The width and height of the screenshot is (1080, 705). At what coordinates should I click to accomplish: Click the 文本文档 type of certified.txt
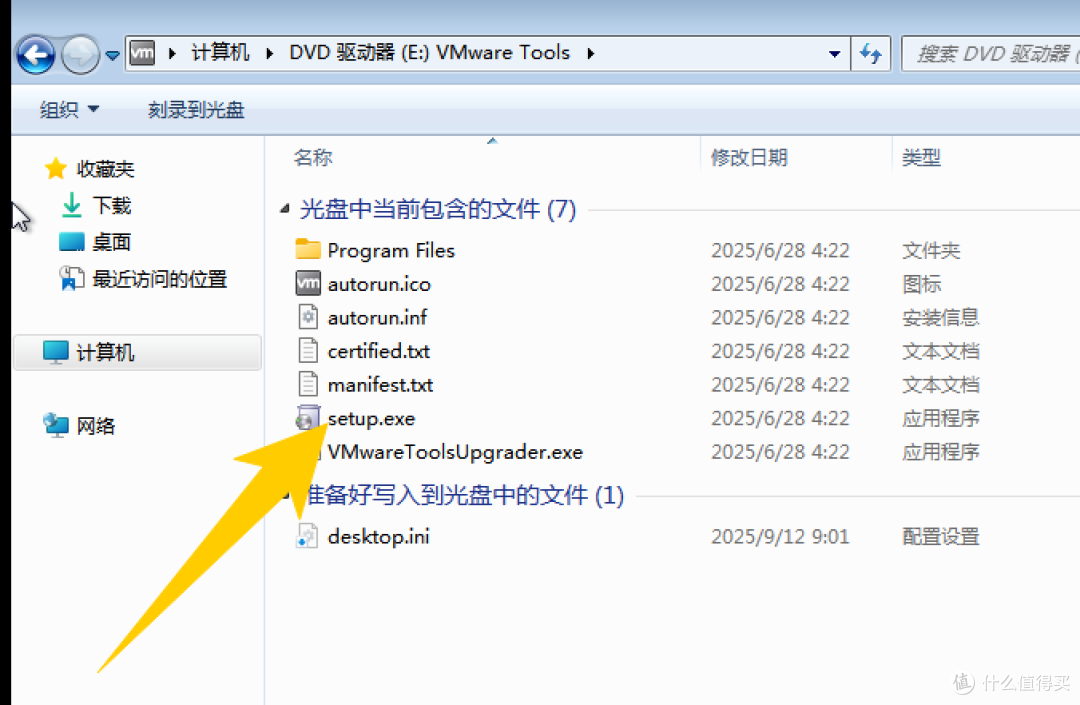tap(941, 352)
